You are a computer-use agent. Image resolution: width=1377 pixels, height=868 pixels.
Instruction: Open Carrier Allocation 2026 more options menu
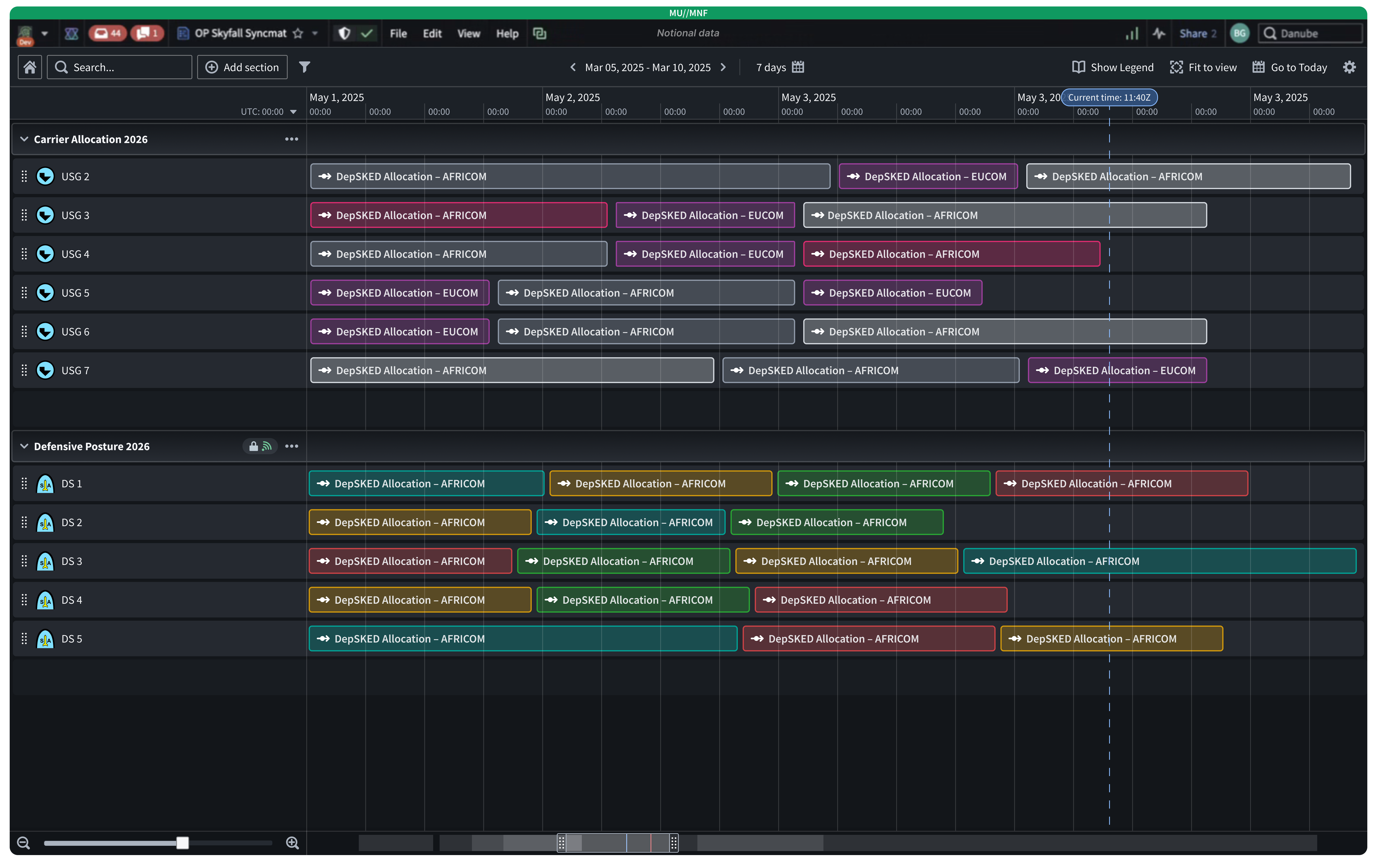[292, 140]
